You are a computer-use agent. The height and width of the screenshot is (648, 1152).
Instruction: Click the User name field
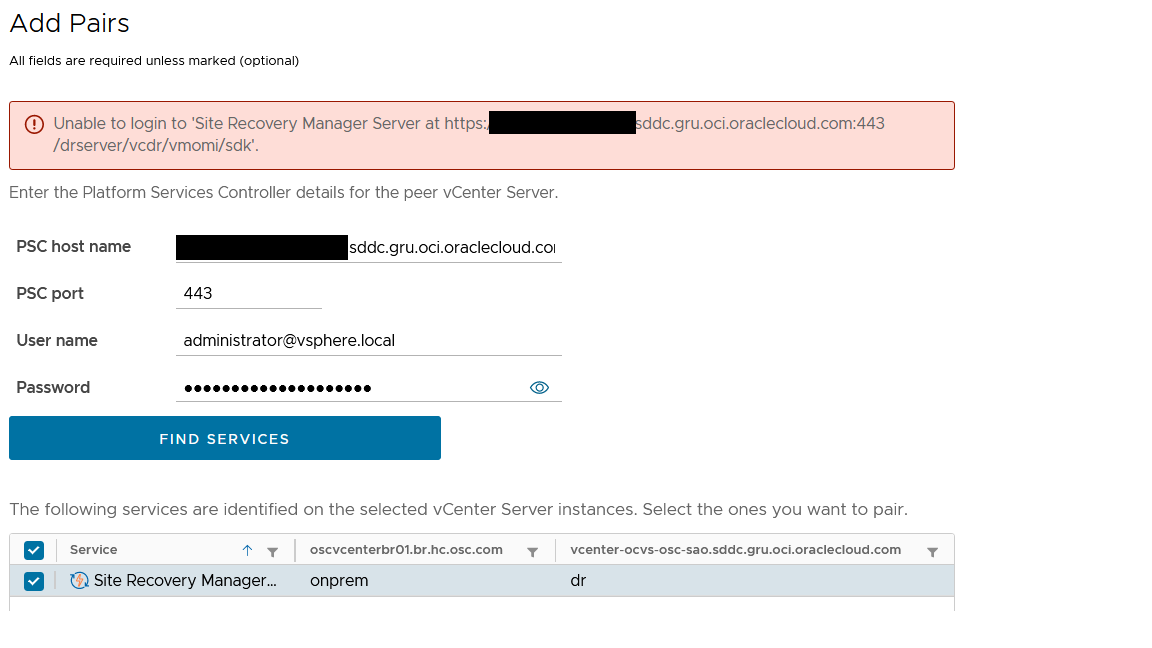[x=369, y=341]
